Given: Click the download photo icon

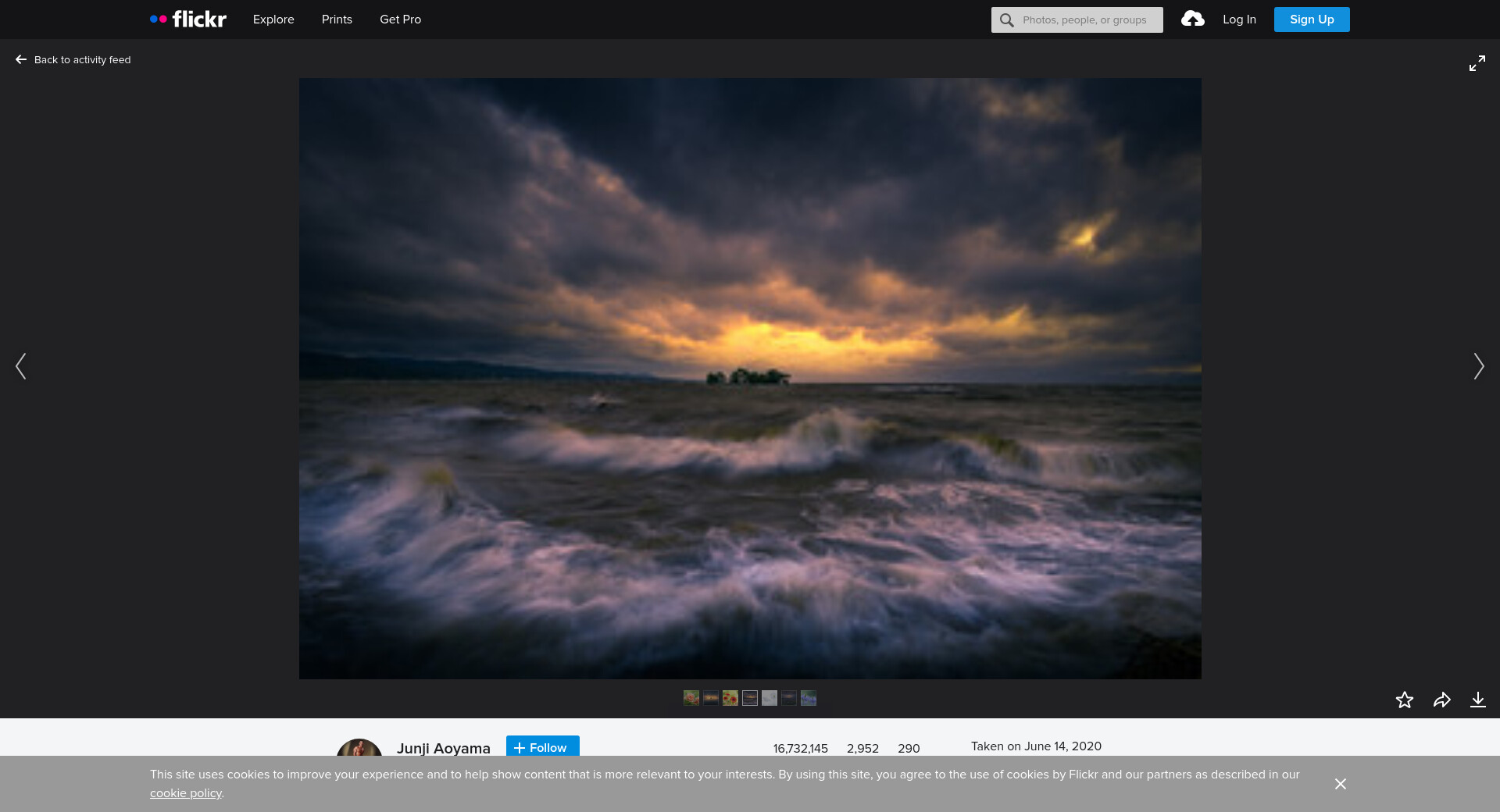Looking at the screenshot, I should [x=1477, y=700].
